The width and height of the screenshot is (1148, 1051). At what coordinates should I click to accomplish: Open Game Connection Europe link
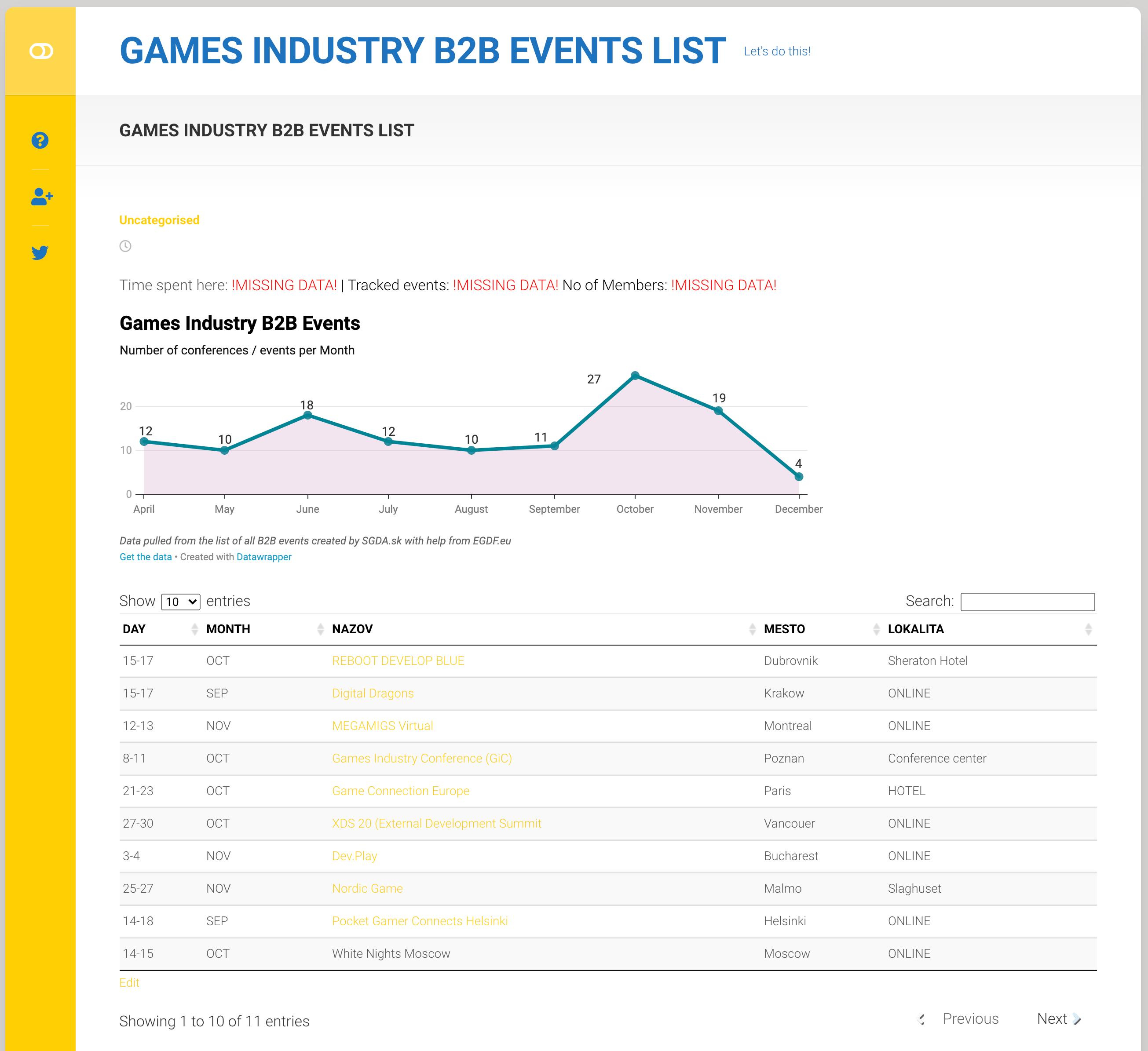click(401, 791)
